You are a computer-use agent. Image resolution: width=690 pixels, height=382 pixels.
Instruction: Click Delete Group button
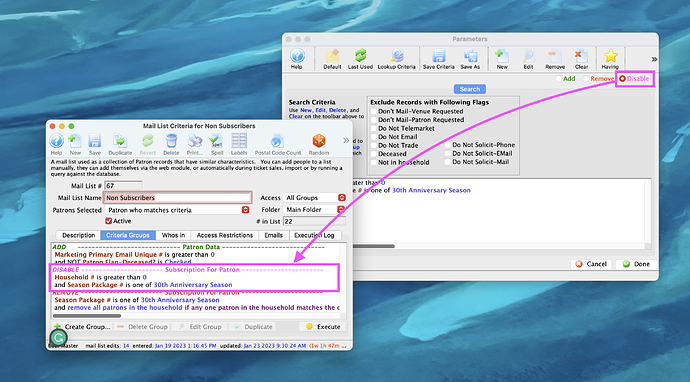(x=143, y=327)
